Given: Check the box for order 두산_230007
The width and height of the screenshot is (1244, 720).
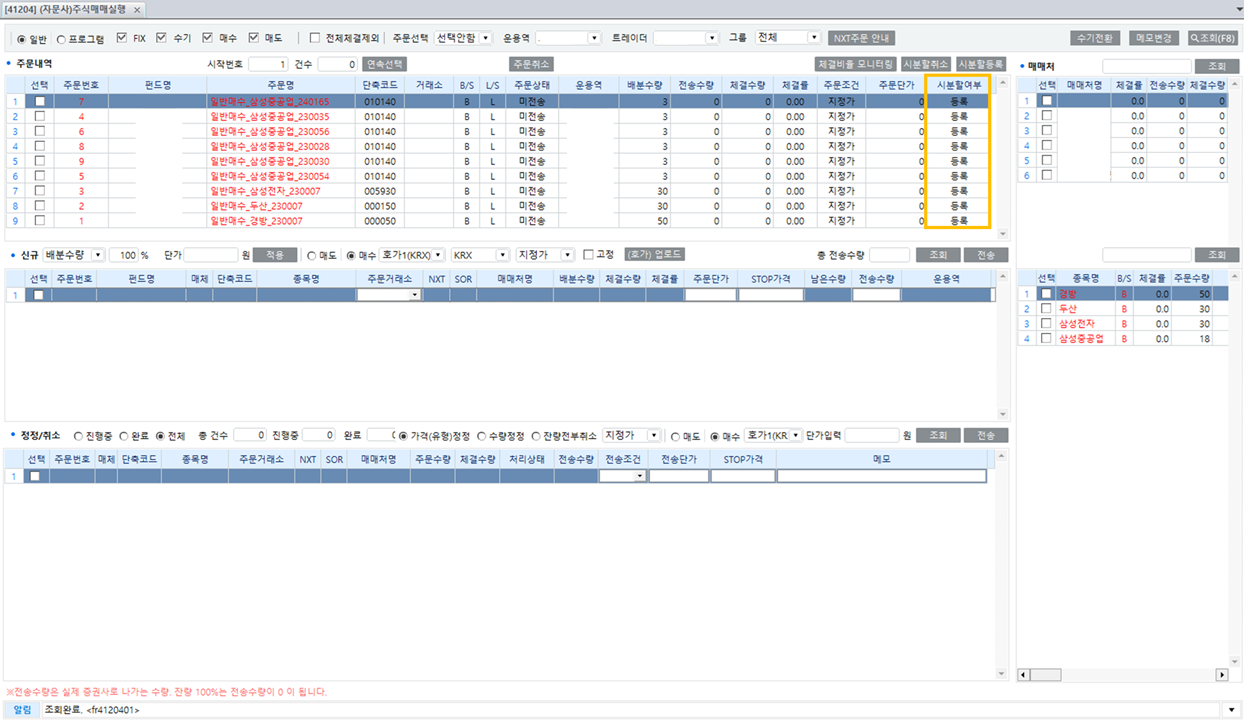Looking at the screenshot, I should coord(40,205).
